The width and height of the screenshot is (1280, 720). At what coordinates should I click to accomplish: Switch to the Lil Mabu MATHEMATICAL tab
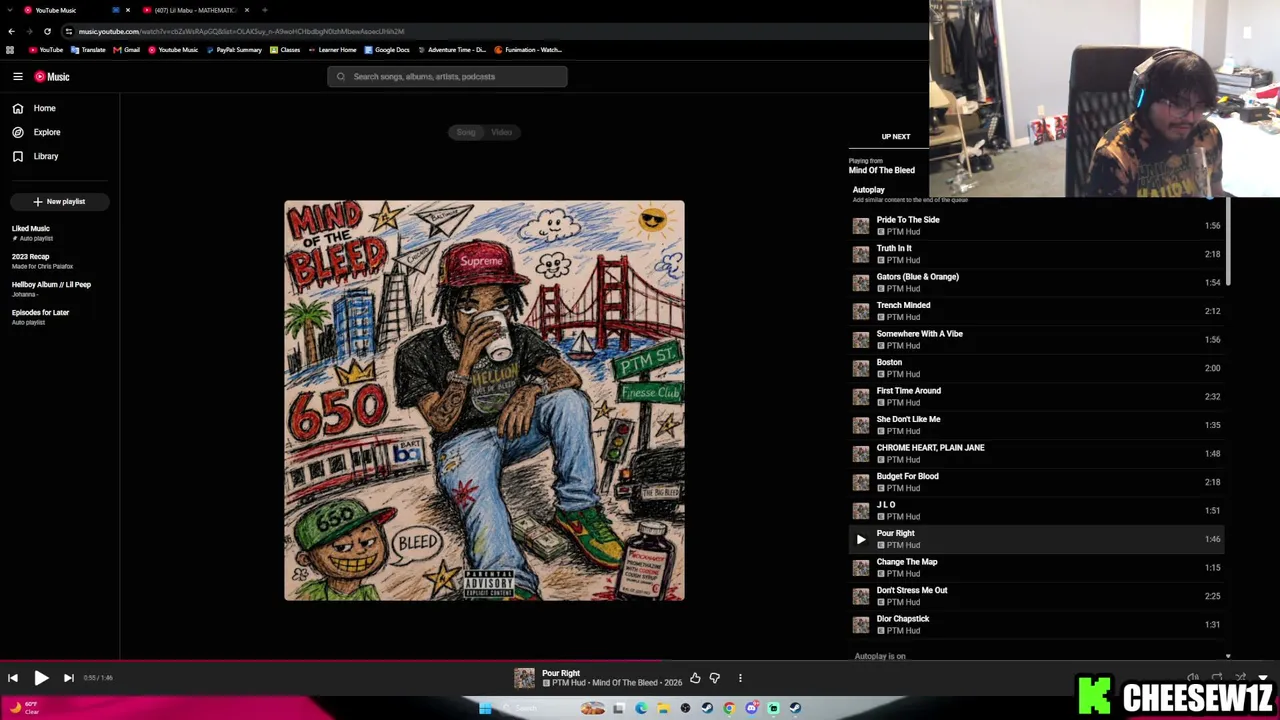(196, 10)
